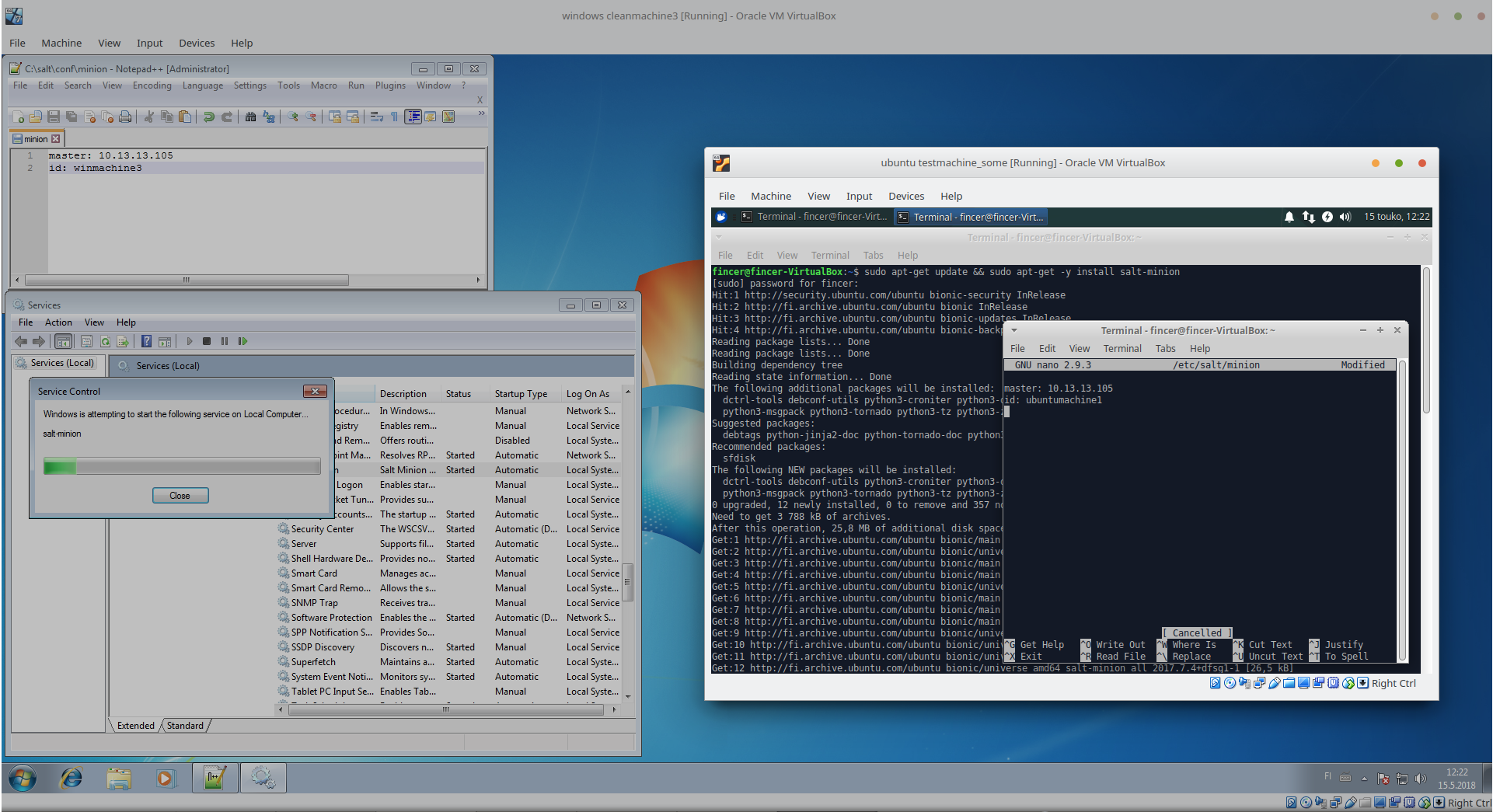
Task: Click Properties icon in Services toolbar
Action: tap(86, 341)
